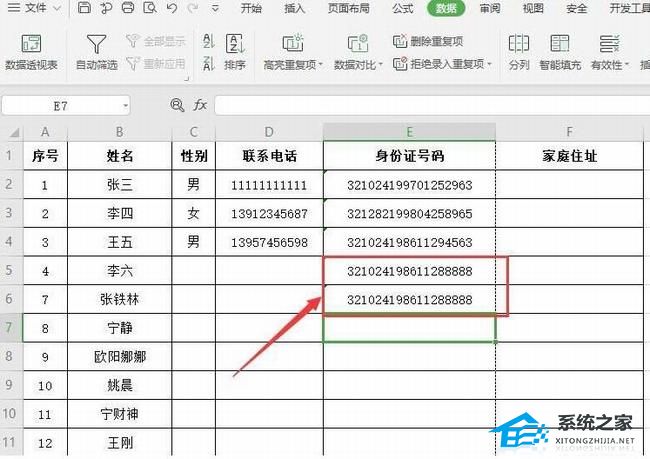The width and height of the screenshot is (650, 459).
Task: Open the 数据透视表 tool
Action: coord(31,52)
